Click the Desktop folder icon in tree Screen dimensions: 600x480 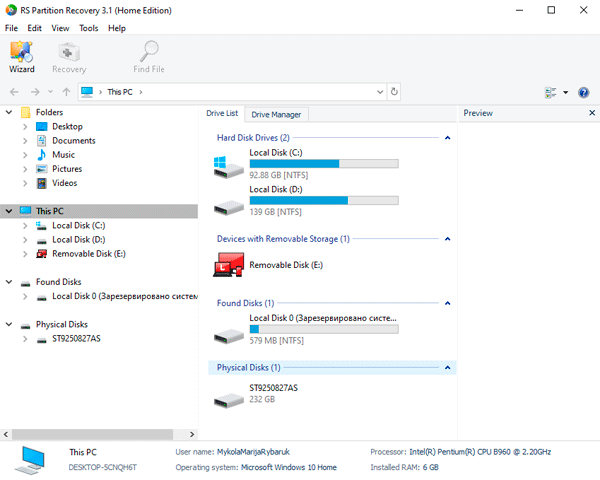pyautogui.click(x=41, y=126)
